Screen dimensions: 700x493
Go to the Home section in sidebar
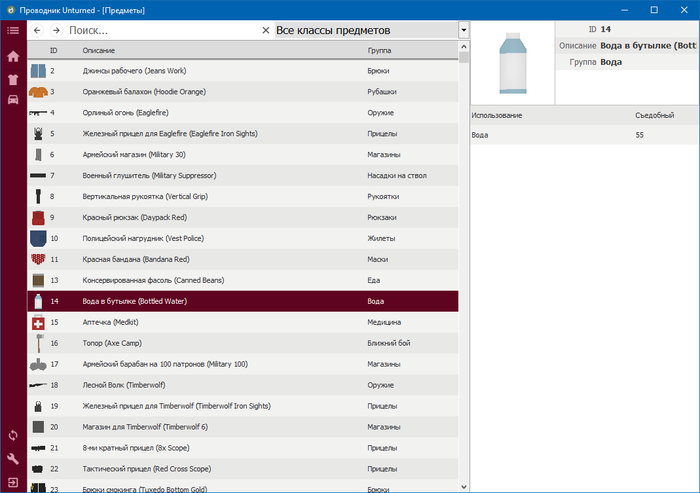(x=13, y=56)
